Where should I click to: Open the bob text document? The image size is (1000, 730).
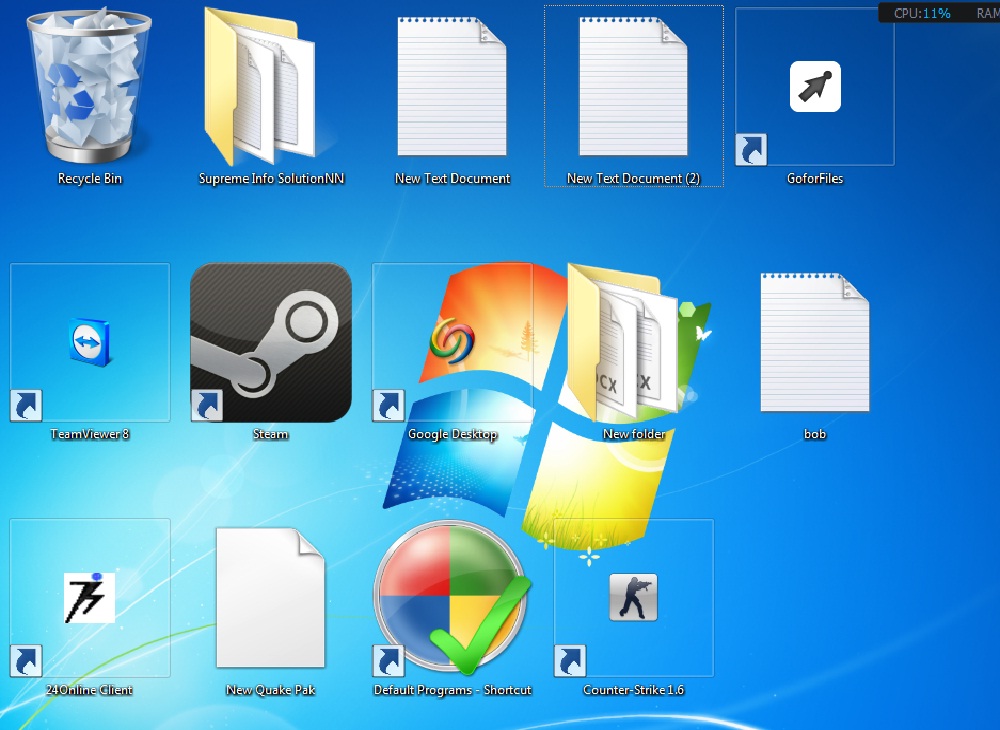[814, 340]
